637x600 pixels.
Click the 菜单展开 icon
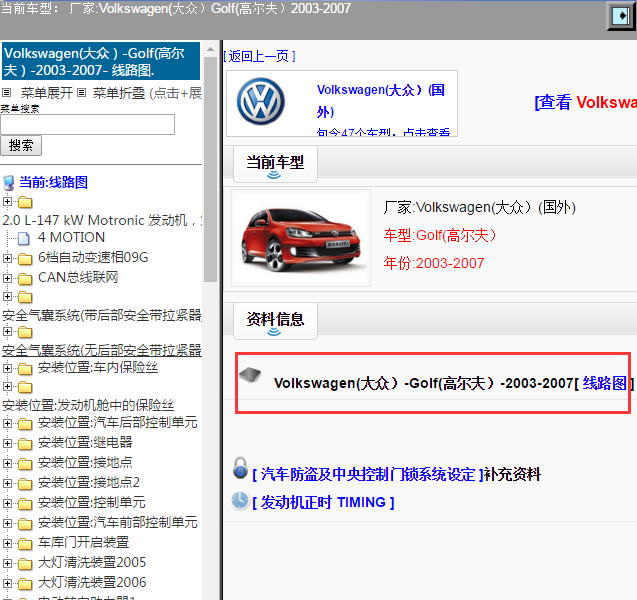(6, 93)
